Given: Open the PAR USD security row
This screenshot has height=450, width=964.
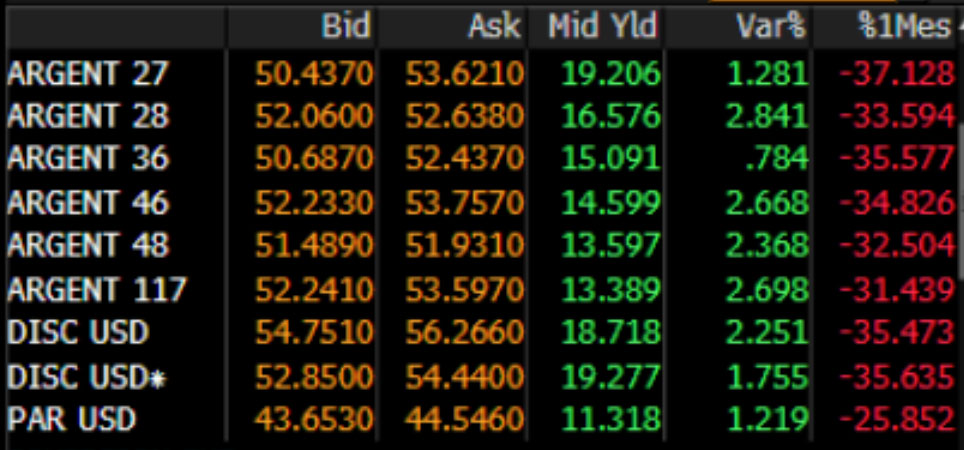Looking at the screenshot, I should pyautogui.click(x=71, y=419).
